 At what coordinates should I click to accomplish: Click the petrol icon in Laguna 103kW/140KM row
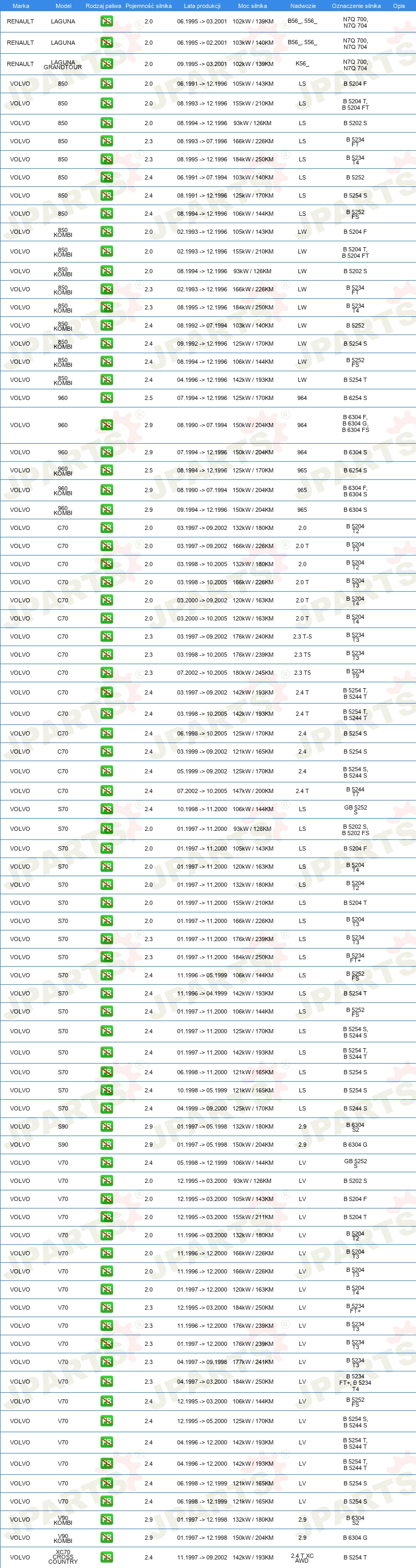click(106, 43)
